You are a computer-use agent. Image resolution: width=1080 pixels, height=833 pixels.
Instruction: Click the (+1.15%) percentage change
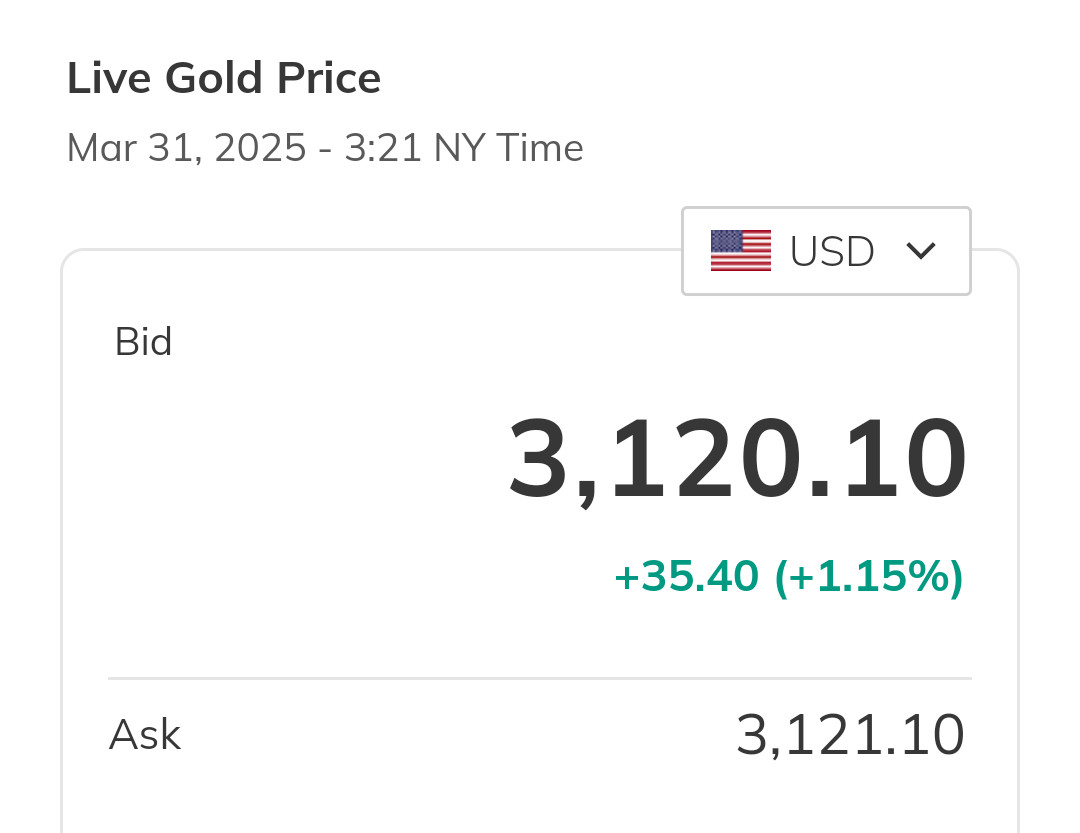pos(869,576)
